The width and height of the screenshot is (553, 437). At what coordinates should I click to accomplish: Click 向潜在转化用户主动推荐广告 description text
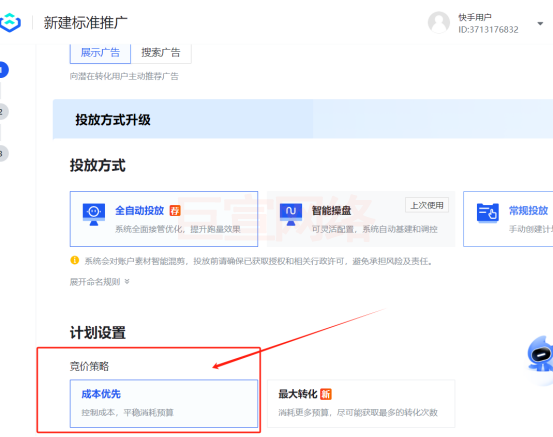coord(124,76)
